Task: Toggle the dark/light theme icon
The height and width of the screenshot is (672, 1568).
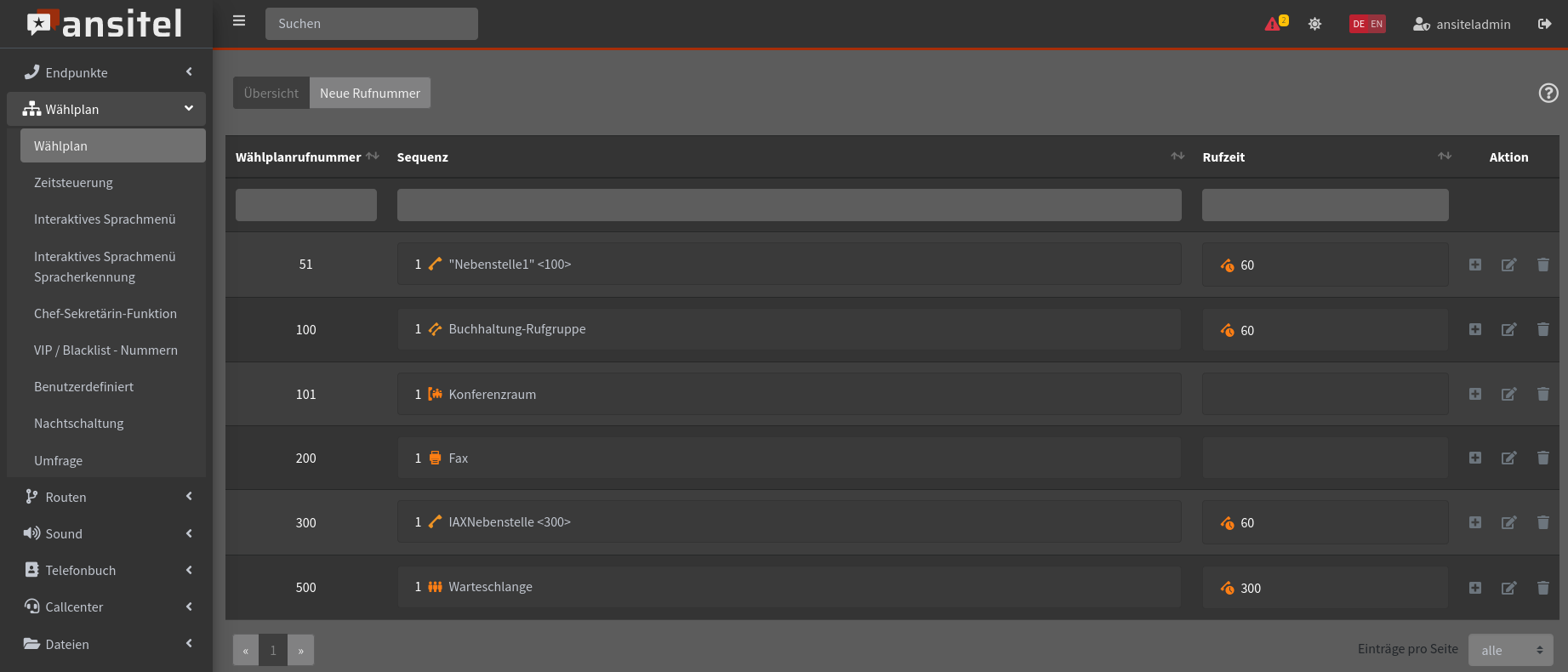Action: pyautogui.click(x=1314, y=24)
